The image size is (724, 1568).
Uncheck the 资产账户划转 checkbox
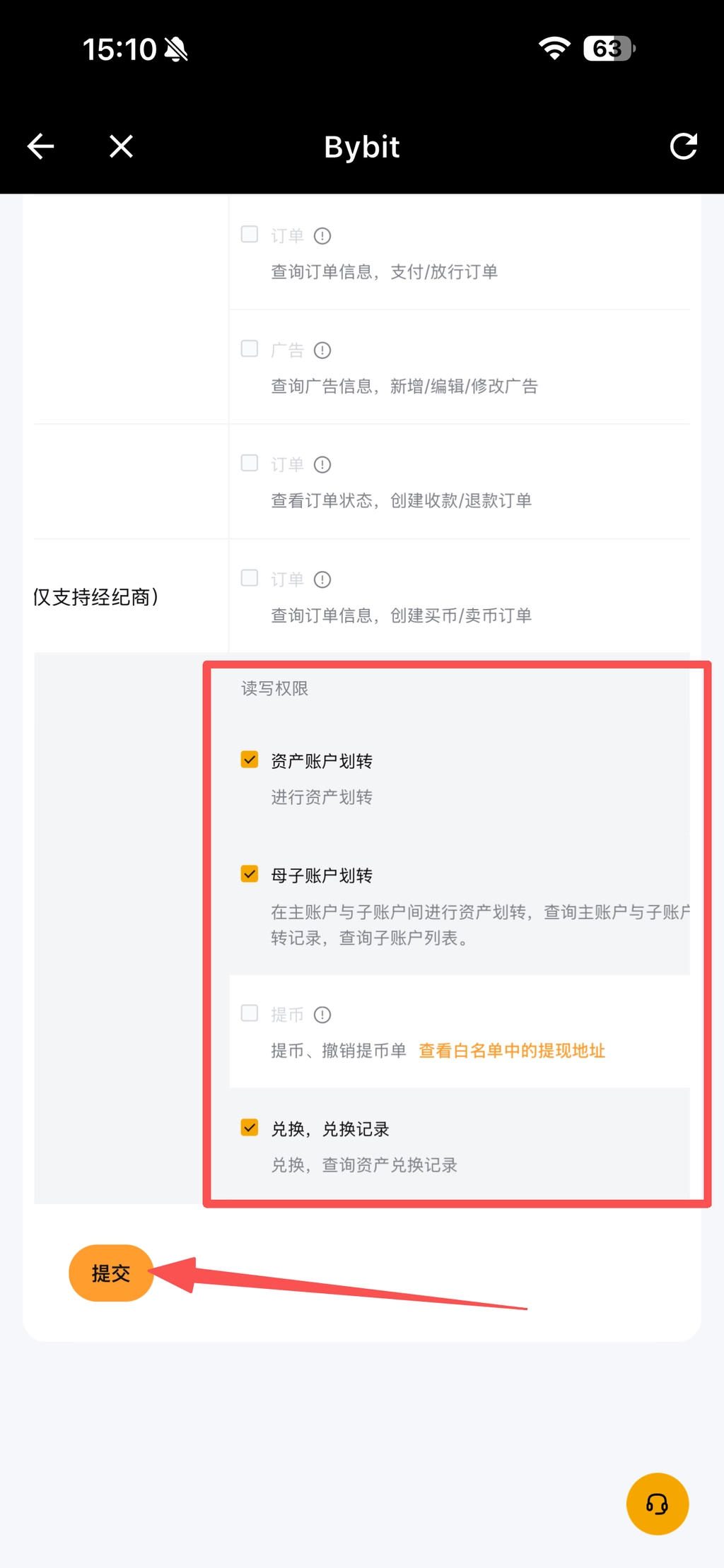pyautogui.click(x=250, y=760)
